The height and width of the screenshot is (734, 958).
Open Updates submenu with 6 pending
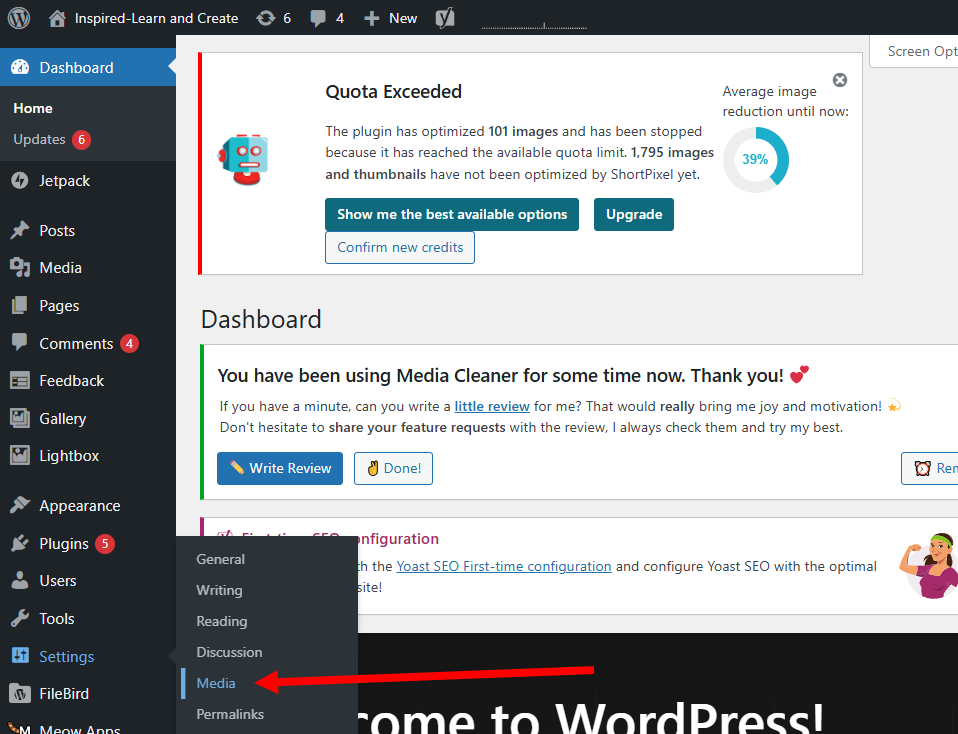click(x=52, y=139)
